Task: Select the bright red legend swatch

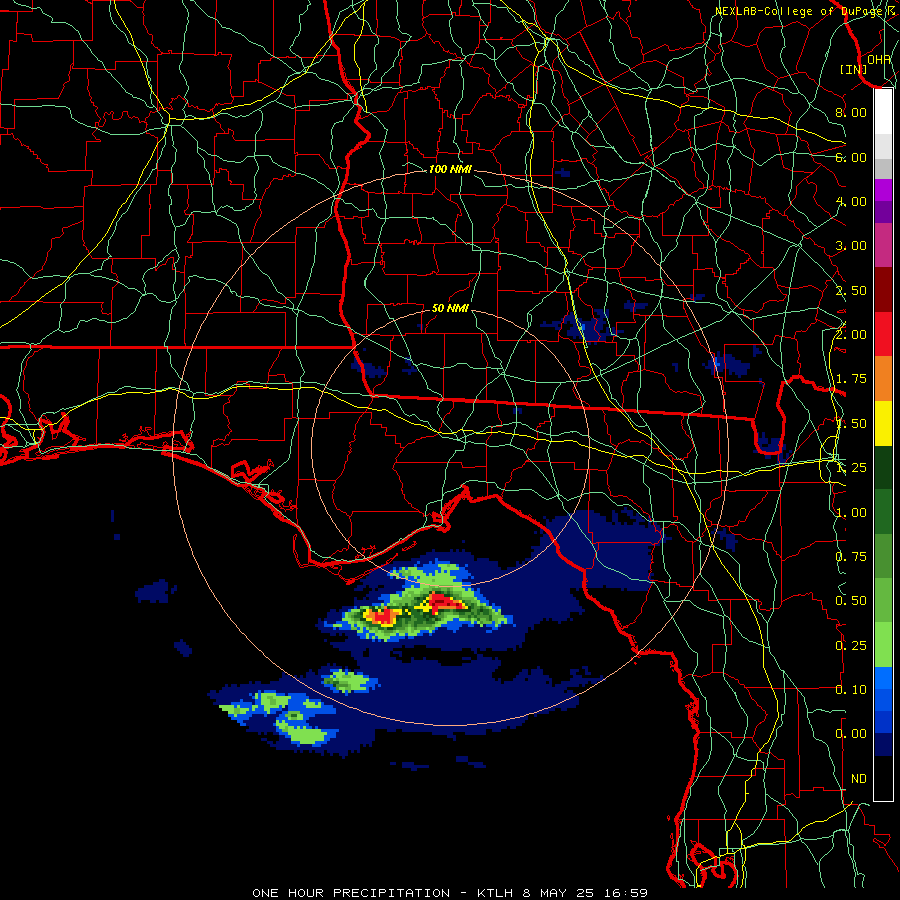Action: [x=883, y=335]
